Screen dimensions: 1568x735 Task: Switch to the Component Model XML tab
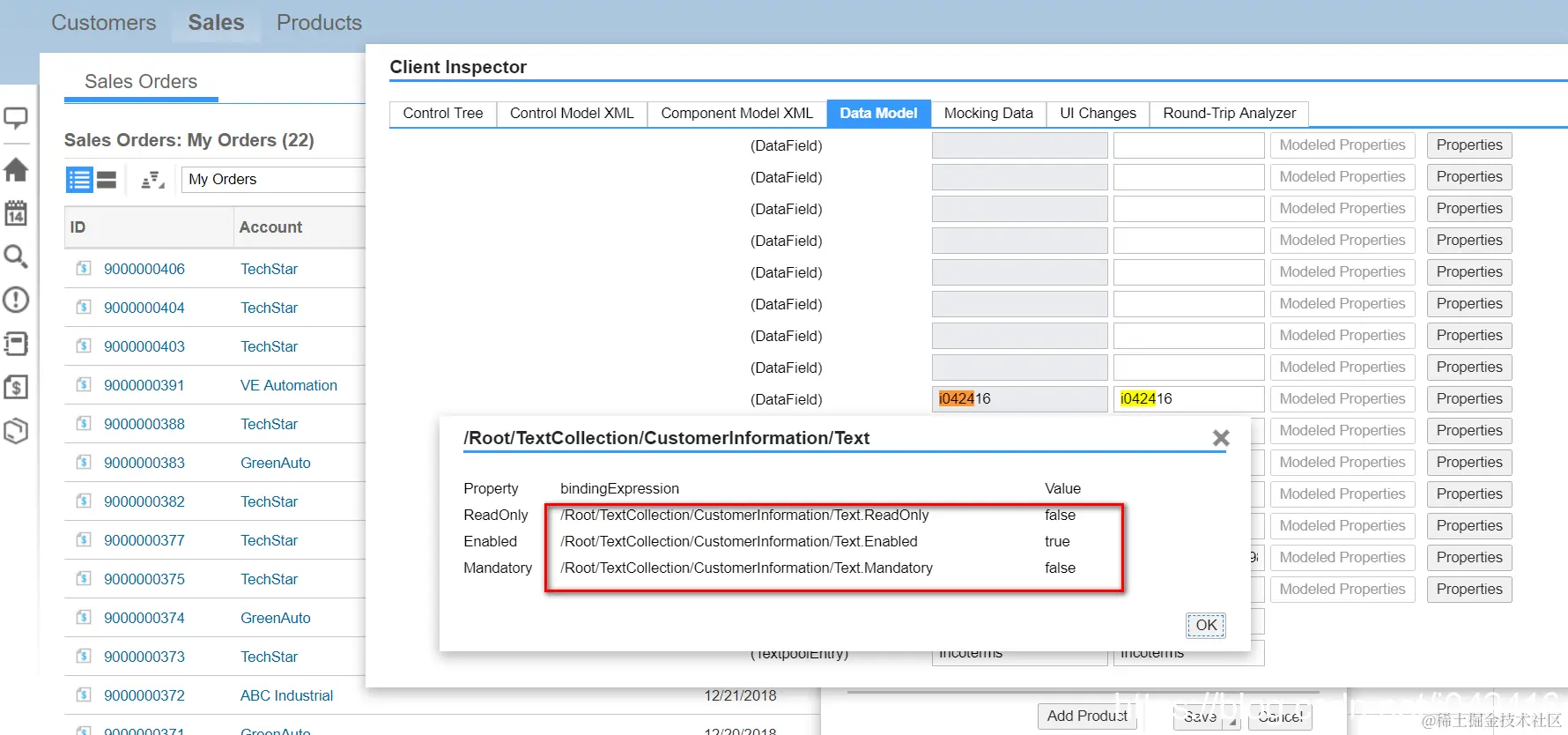(x=736, y=114)
